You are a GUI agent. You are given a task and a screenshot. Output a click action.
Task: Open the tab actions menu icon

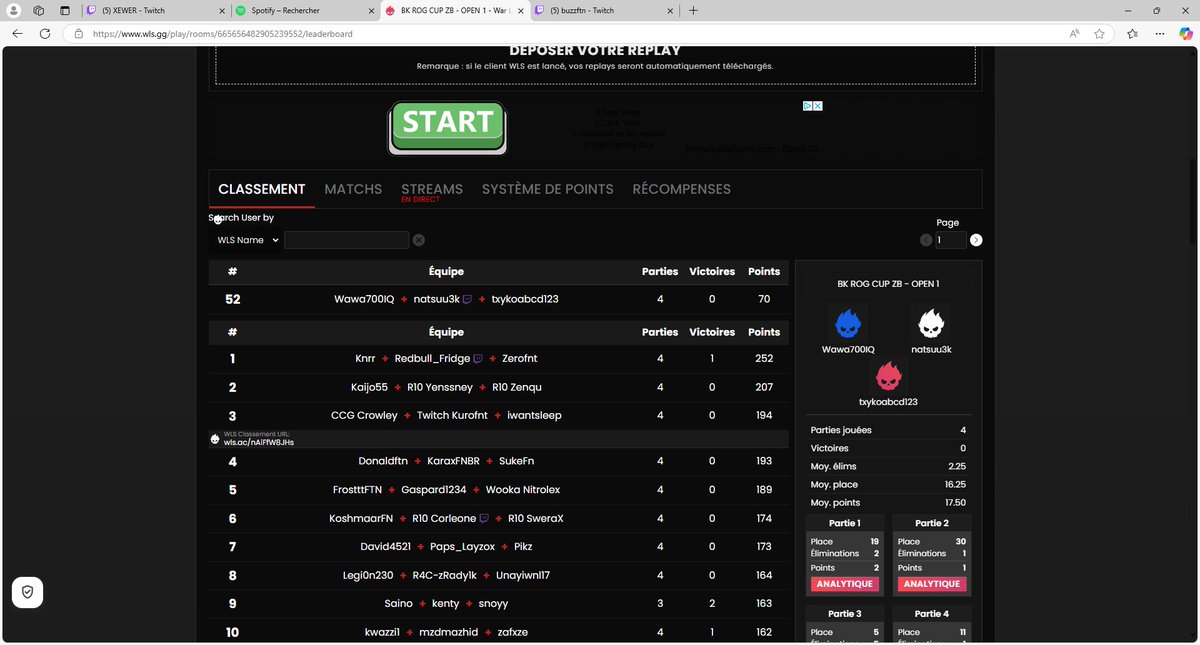64,10
